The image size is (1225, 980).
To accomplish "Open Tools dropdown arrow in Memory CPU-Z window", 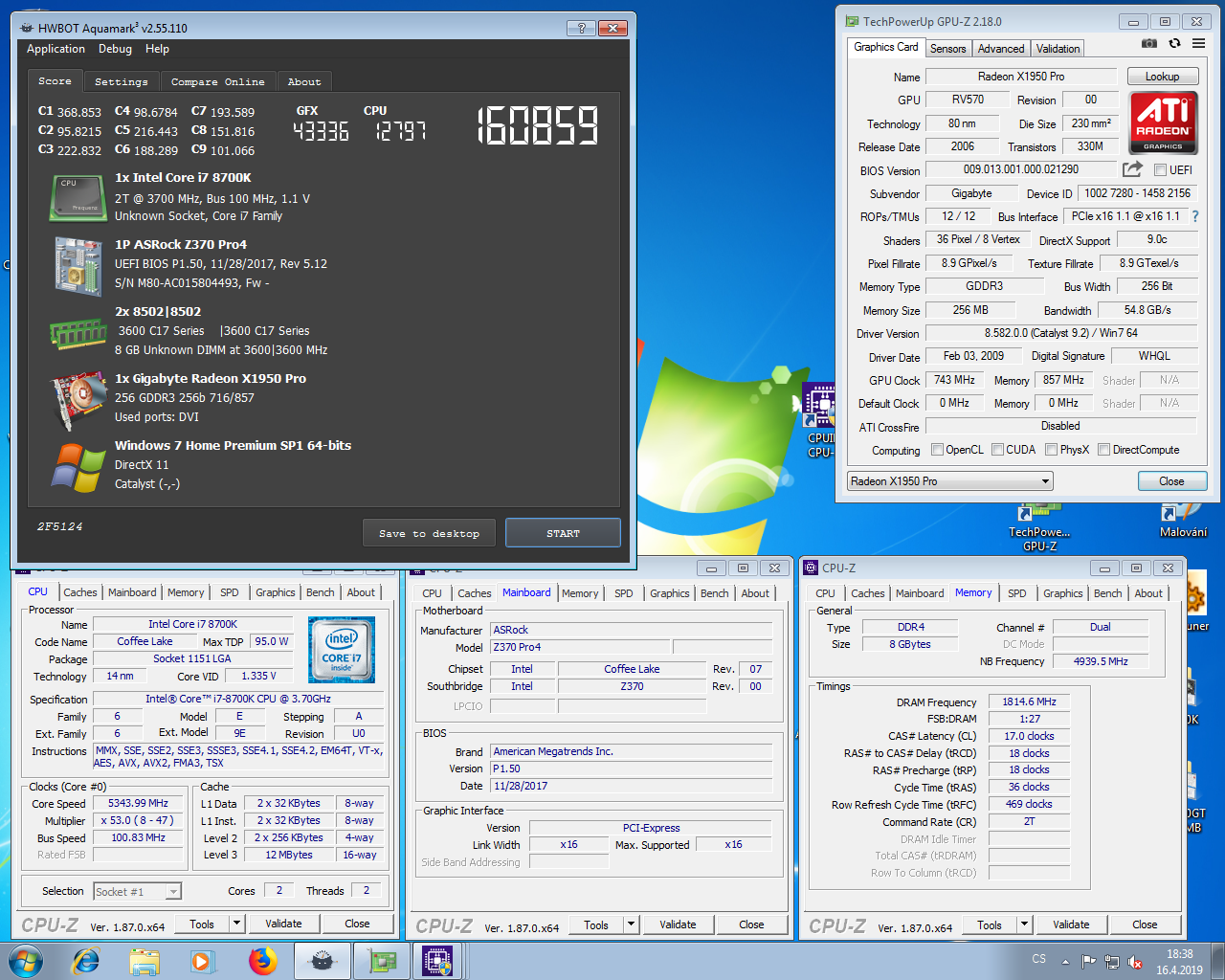I will [x=1024, y=924].
